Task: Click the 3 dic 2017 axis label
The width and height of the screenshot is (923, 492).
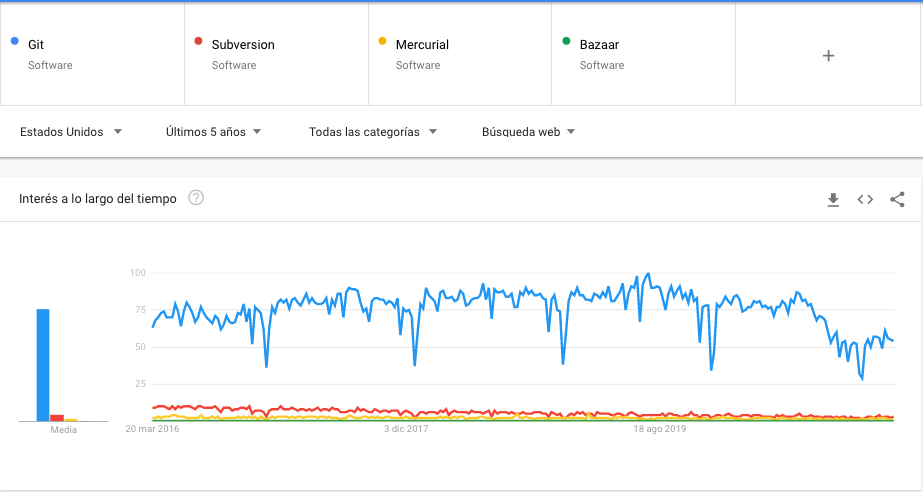Action: point(406,429)
